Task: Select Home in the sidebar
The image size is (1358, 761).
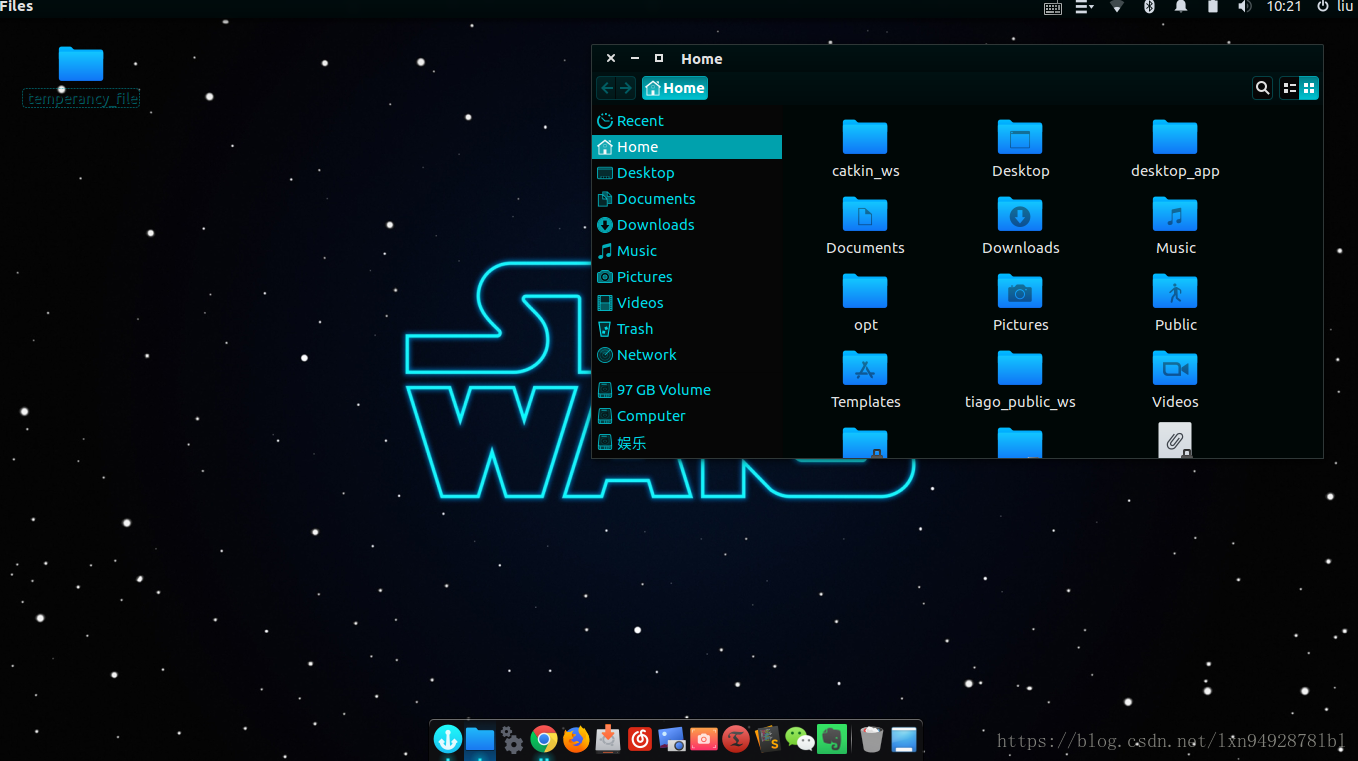Action: click(x=687, y=147)
